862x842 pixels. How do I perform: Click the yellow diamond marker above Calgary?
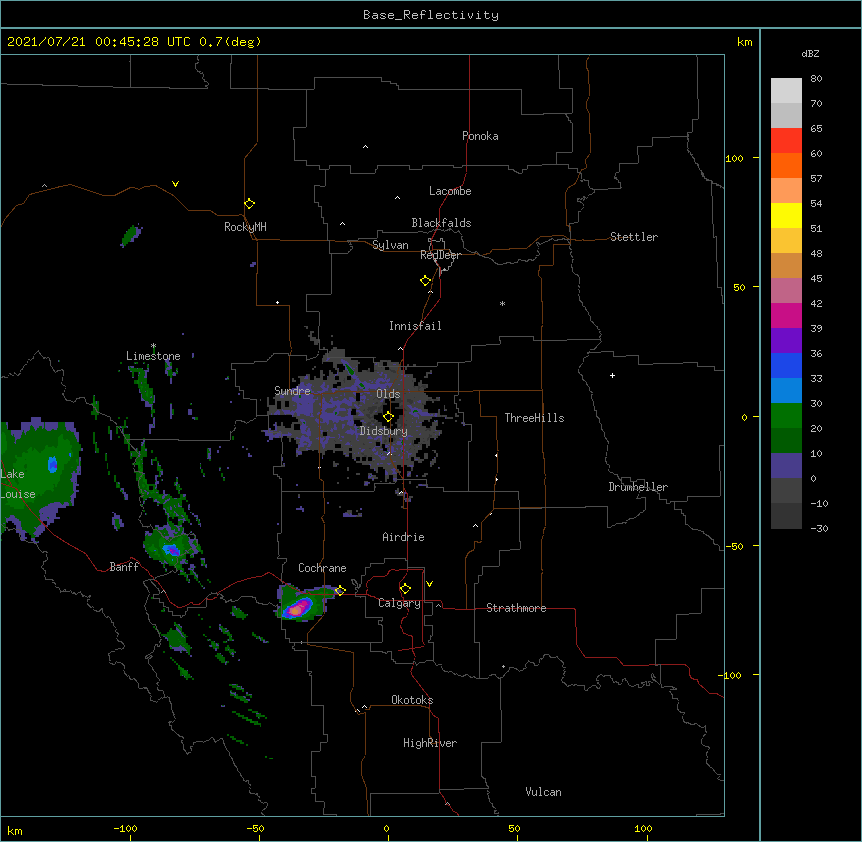(x=405, y=589)
